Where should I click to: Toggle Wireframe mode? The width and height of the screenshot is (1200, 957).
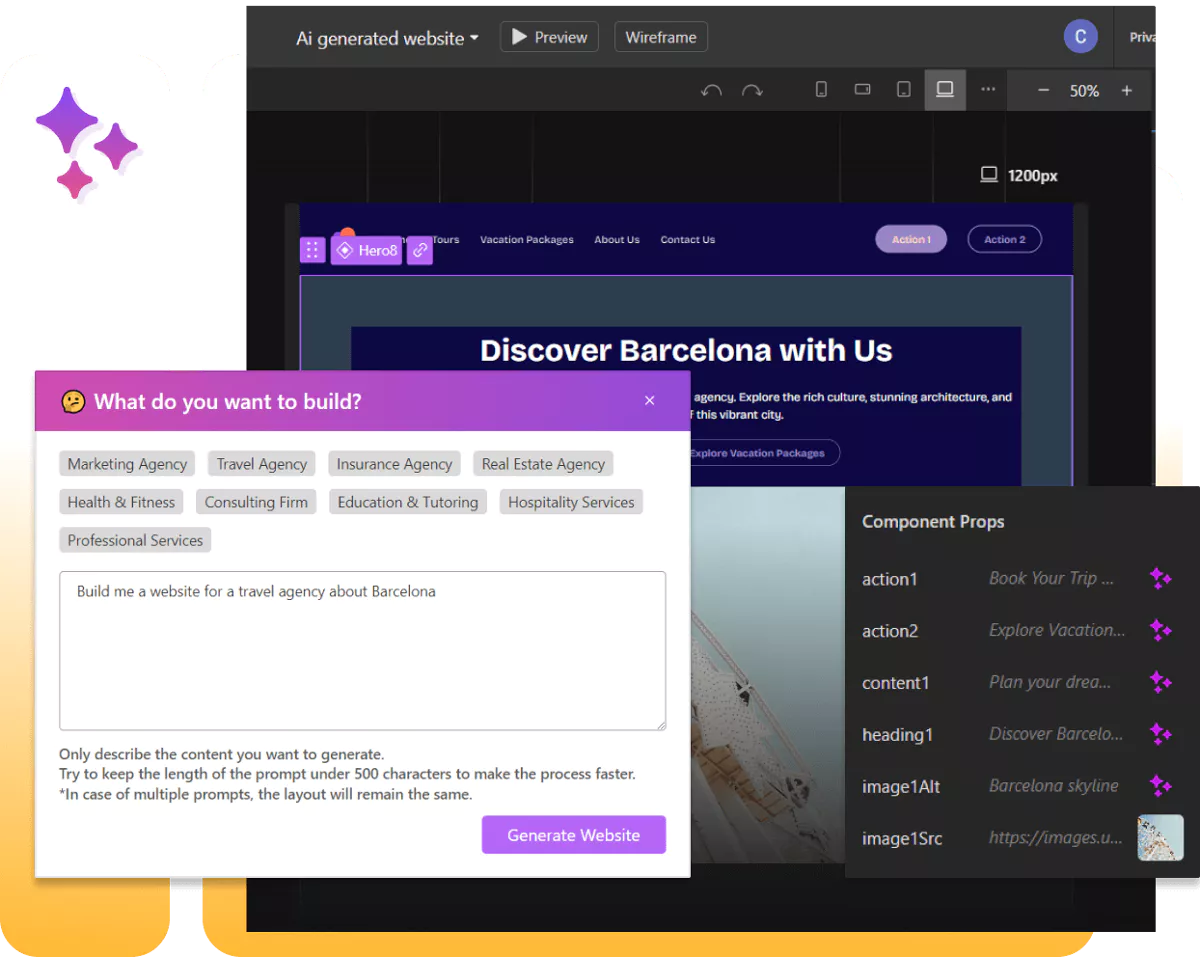click(660, 37)
